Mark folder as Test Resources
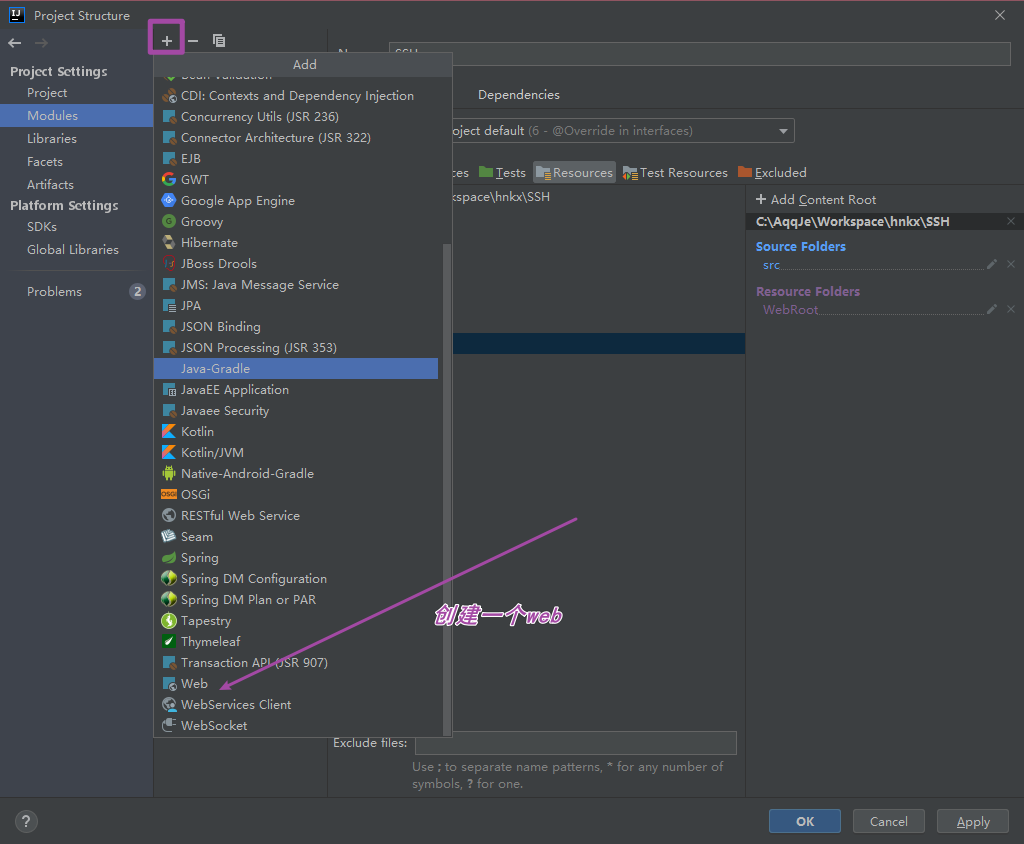This screenshot has width=1024, height=844. [675, 172]
